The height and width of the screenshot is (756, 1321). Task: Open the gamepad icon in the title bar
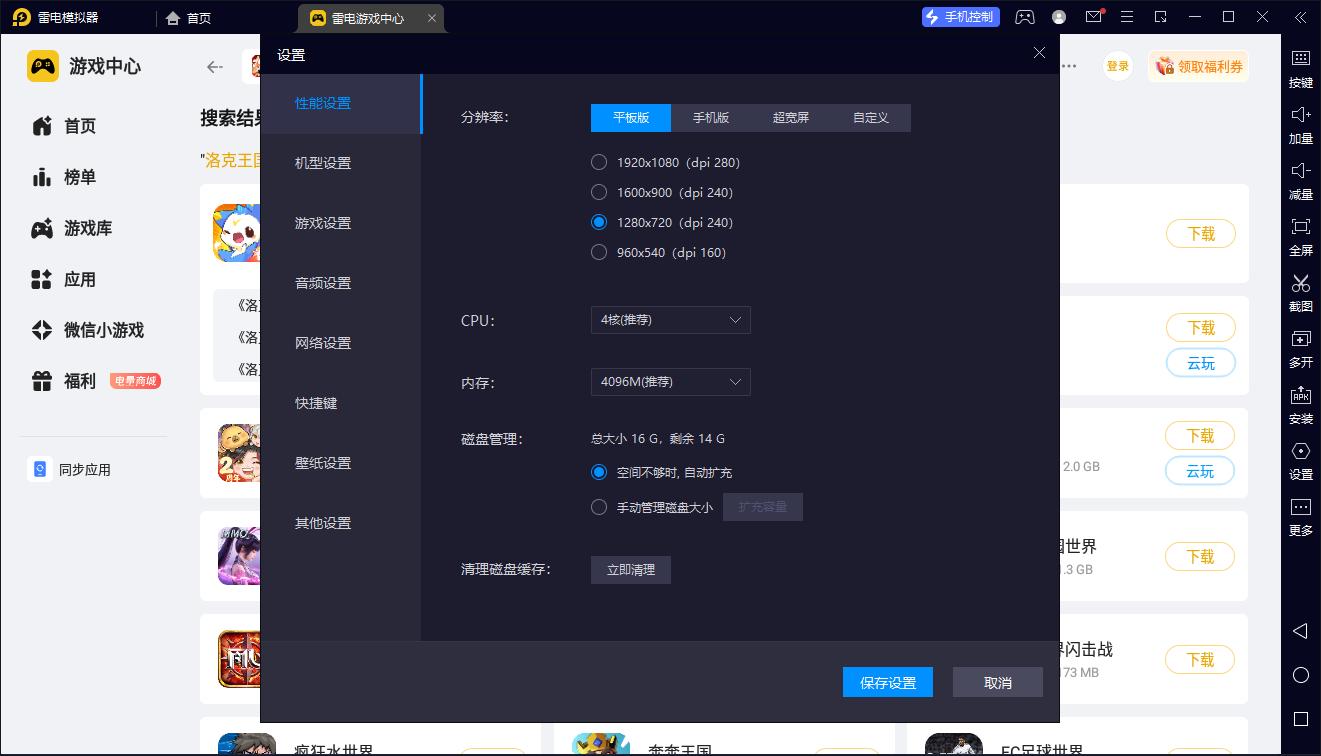(1025, 17)
